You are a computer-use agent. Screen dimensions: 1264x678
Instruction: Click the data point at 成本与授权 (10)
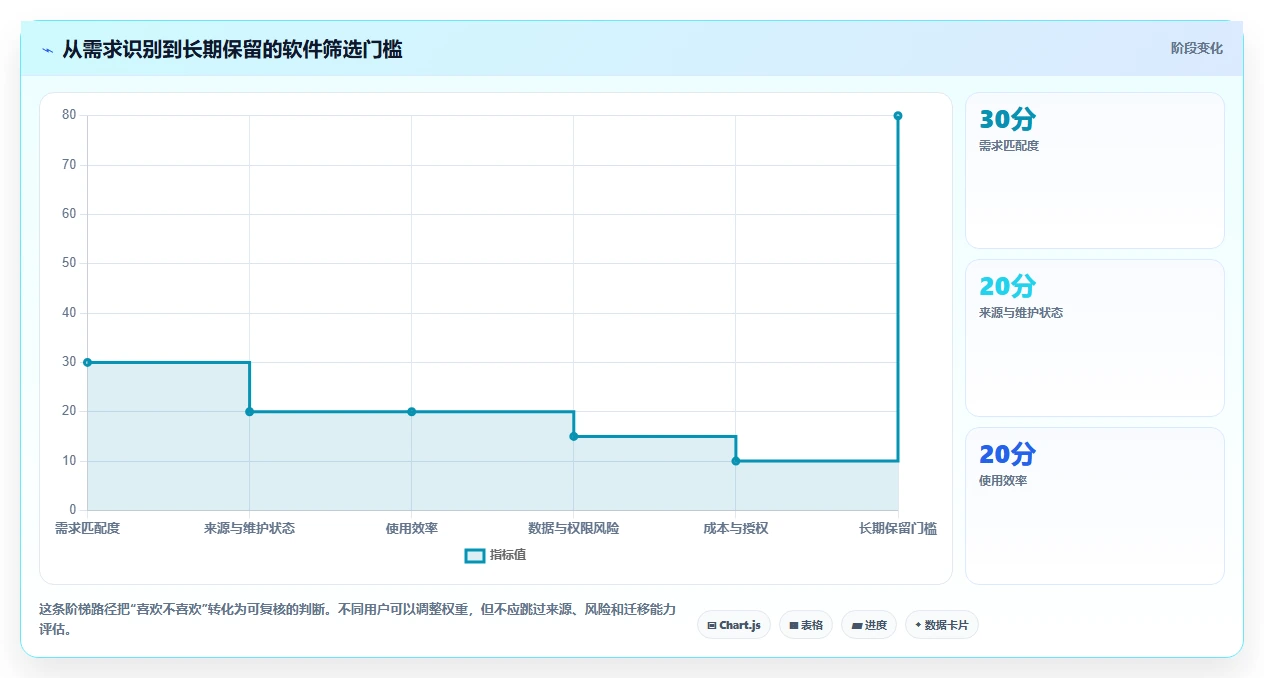(x=736, y=461)
